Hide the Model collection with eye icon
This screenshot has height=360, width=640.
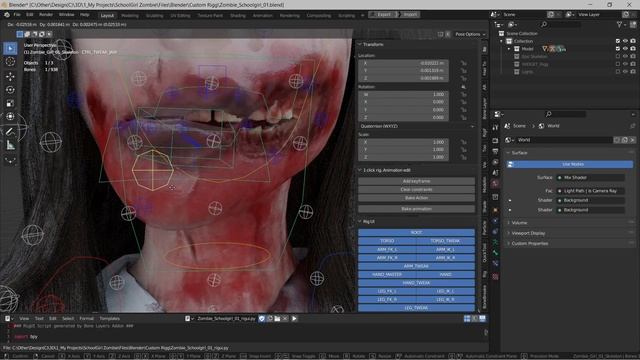click(x=625, y=49)
